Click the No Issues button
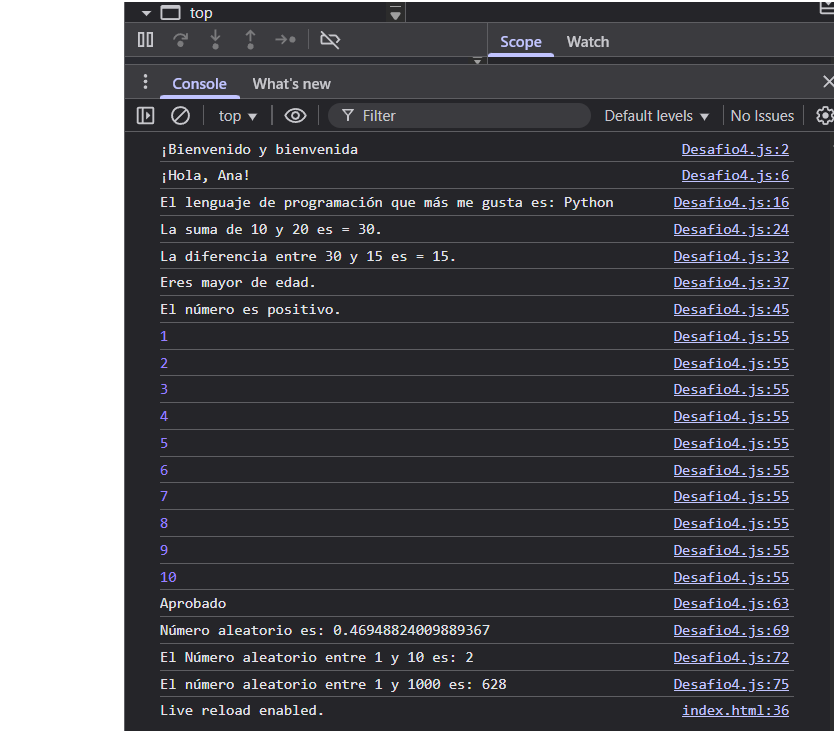This screenshot has height=733, width=836. (x=762, y=116)
